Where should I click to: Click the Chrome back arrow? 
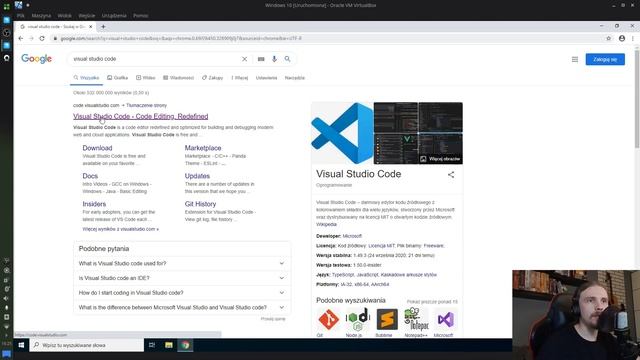(21, 38)
